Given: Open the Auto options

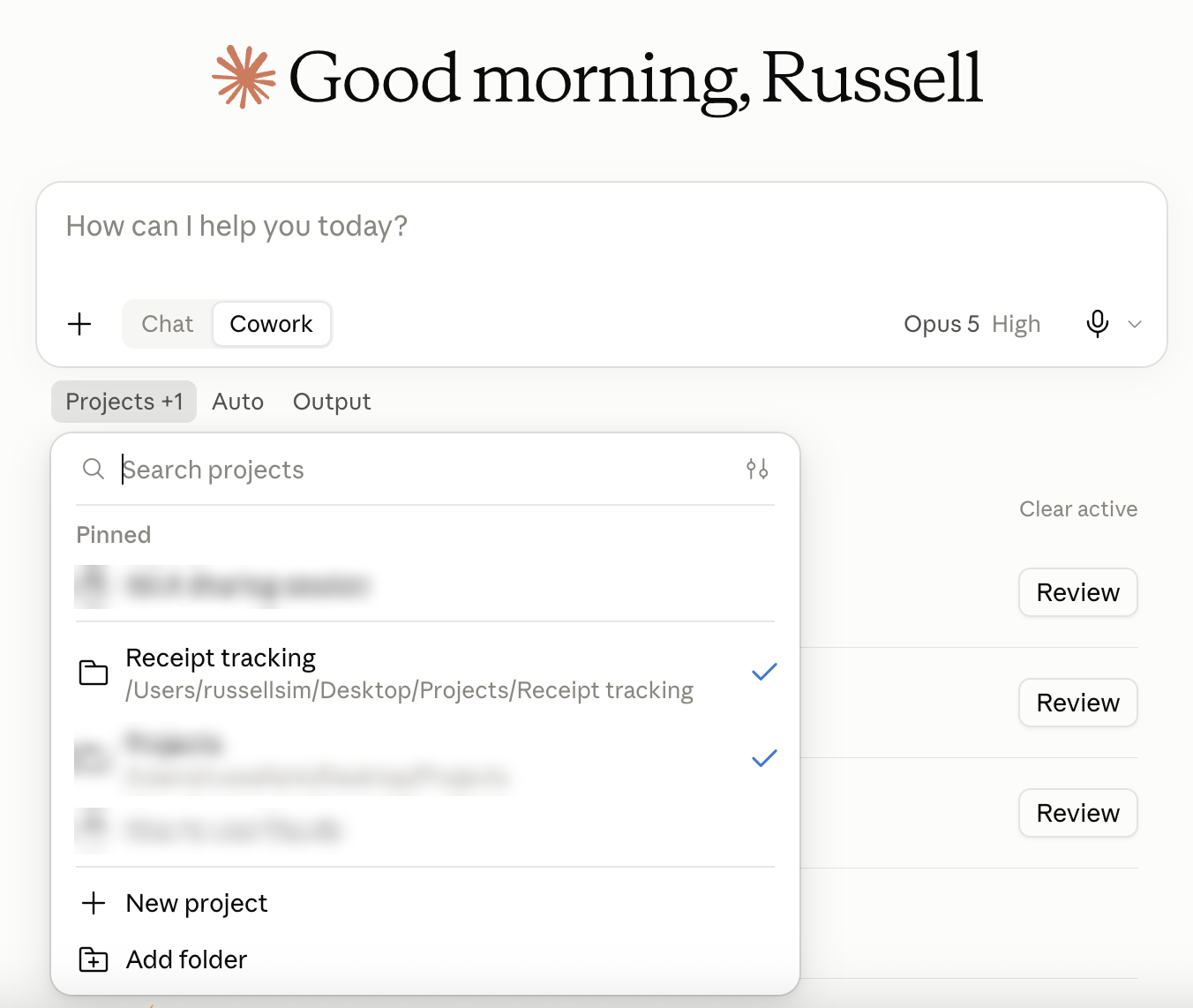Looking at the screenshot, I should (x=237, y=402).
